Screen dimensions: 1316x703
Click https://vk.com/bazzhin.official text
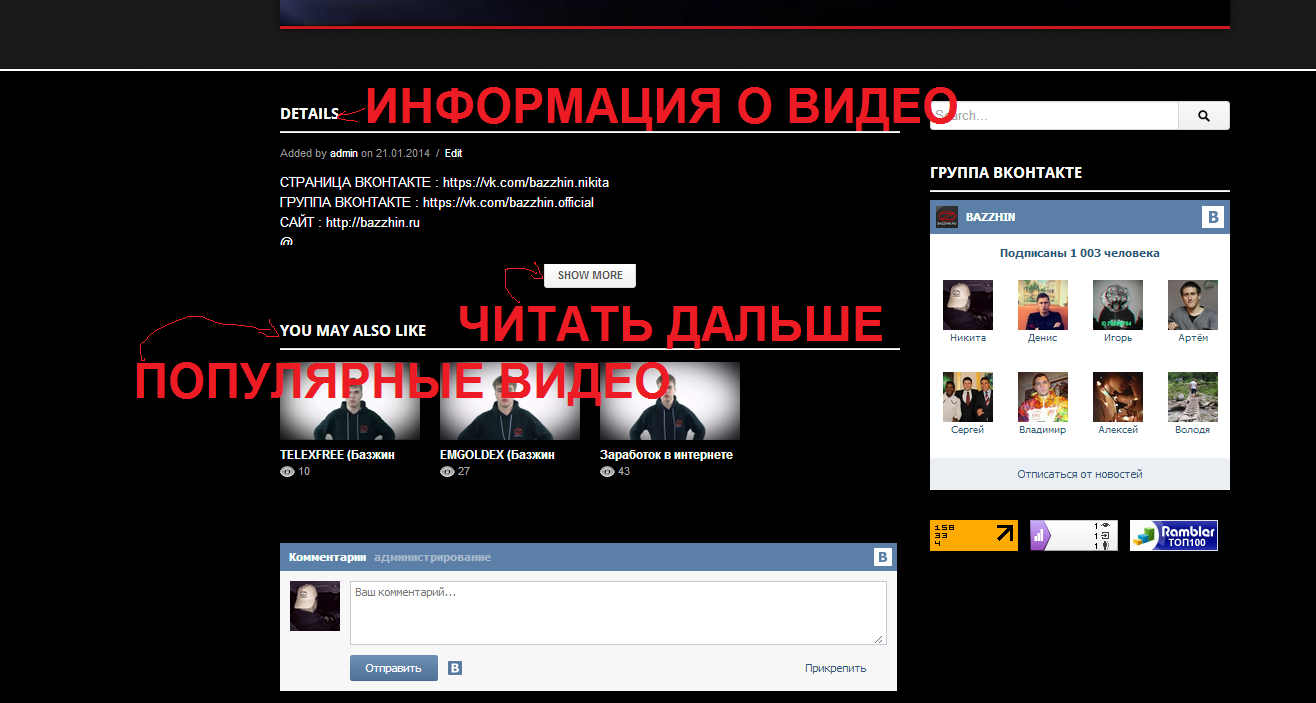tap(508, 203)
